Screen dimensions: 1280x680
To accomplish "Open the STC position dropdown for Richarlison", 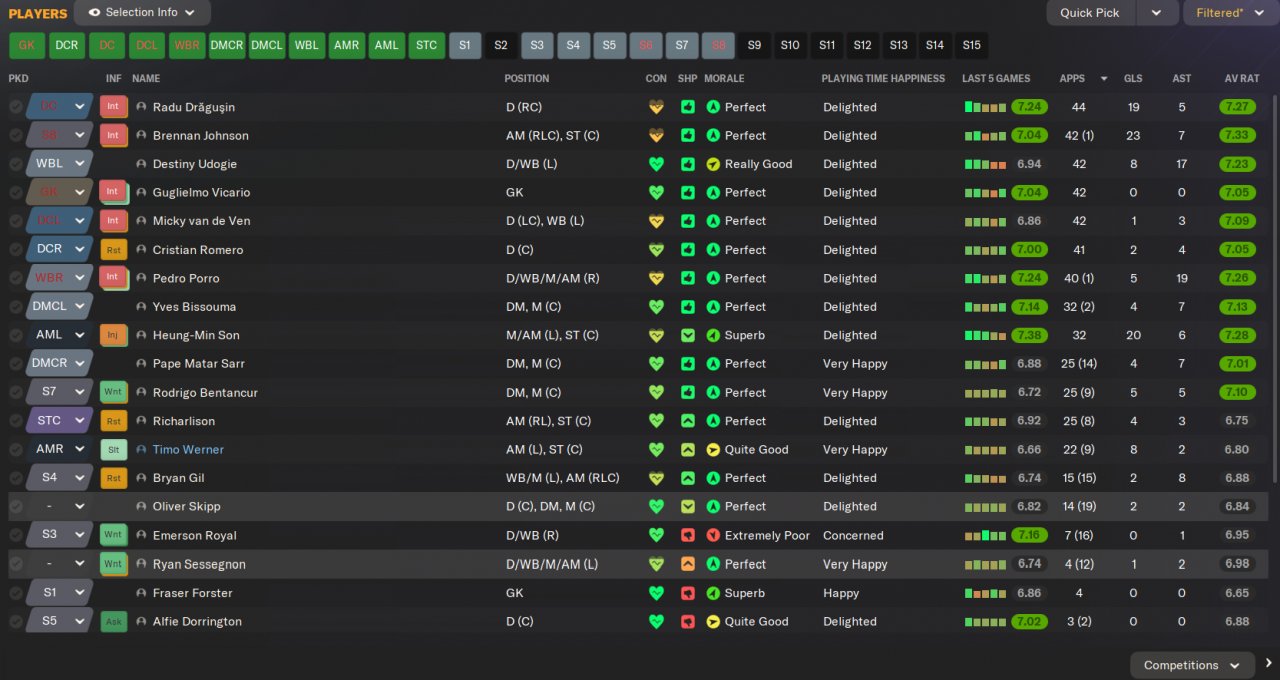I will tap(59, 421).
